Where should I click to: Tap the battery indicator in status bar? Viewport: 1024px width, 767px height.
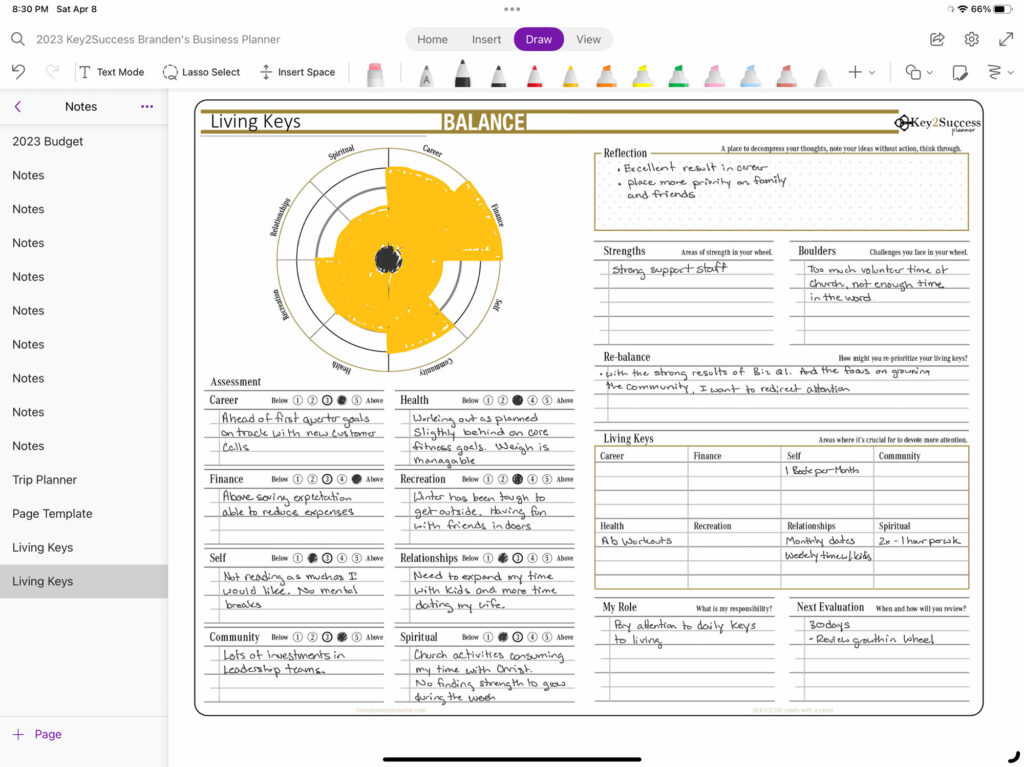coord(1003,9)
